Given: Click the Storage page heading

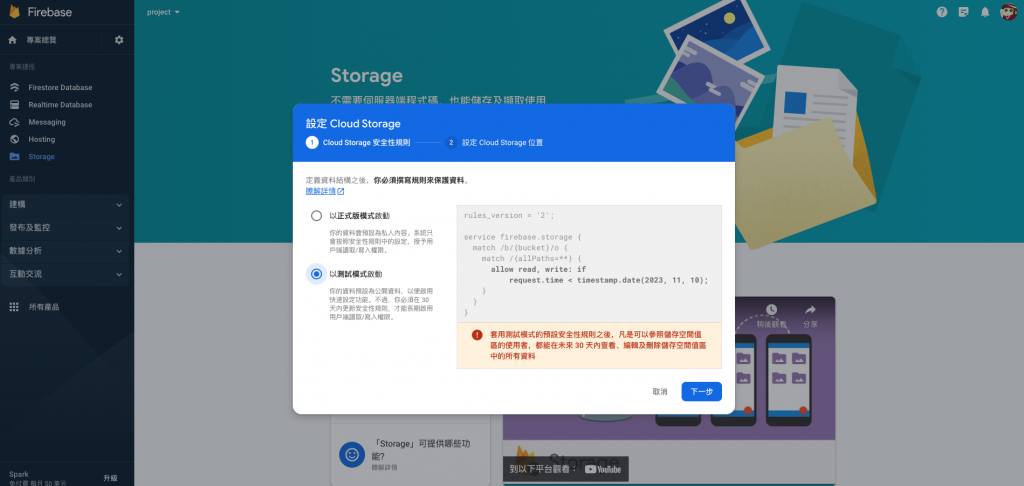Looking at the screenshot, I should point(366,76).
